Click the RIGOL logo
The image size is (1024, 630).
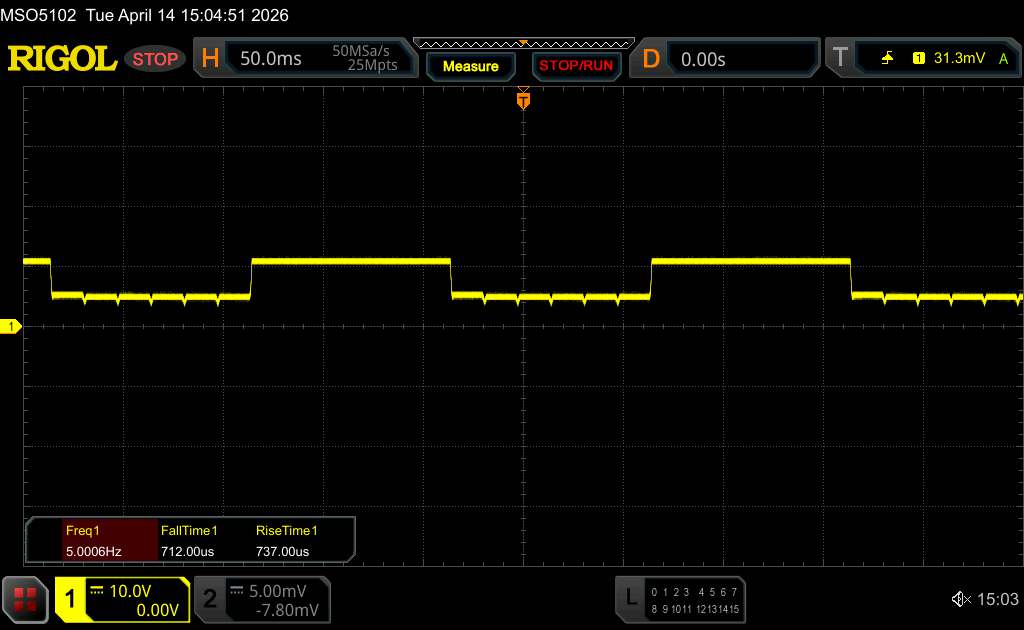(x=62, y=59)
